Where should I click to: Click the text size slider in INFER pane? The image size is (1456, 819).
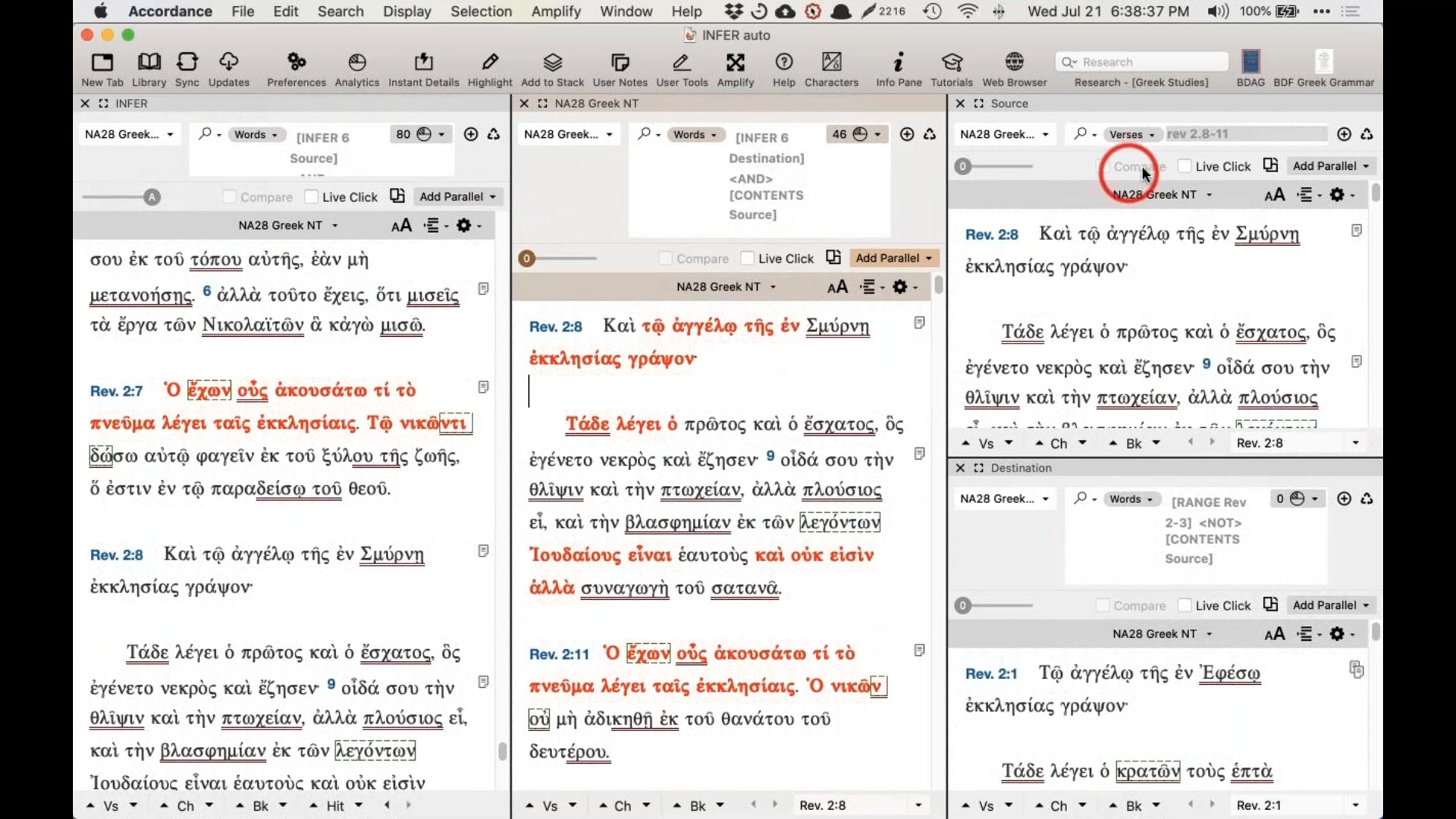(x=152, y=197)
